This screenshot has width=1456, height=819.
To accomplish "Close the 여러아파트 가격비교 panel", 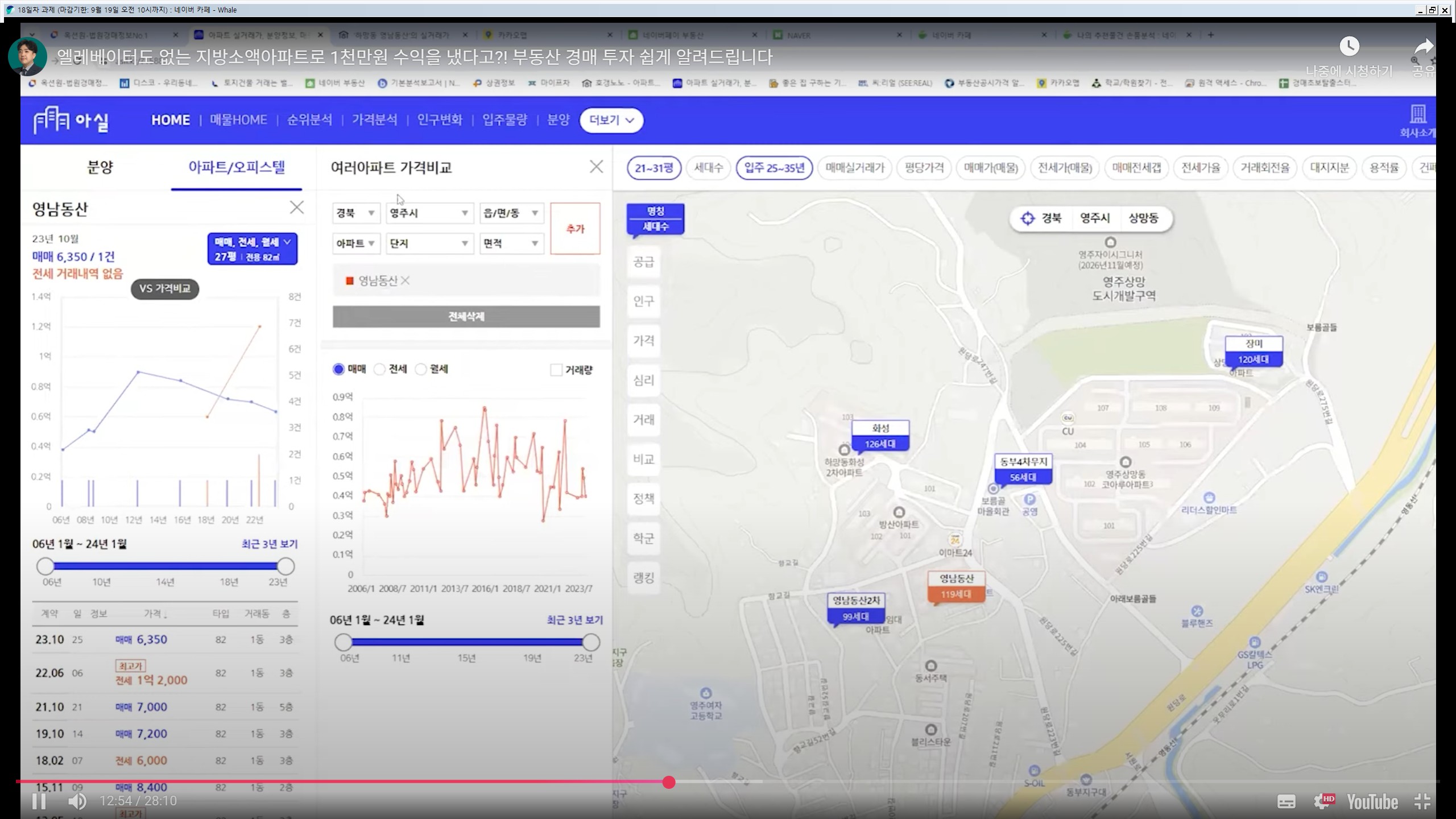I will click(x=596, y=167).
